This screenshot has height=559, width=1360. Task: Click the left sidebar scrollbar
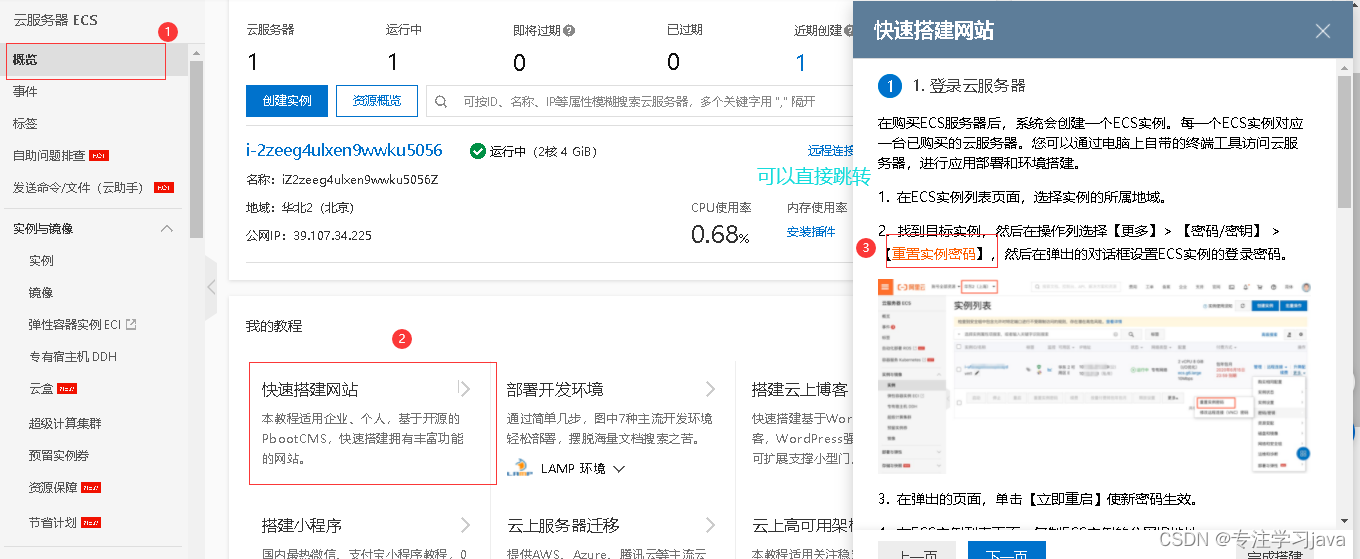point(196,149)
